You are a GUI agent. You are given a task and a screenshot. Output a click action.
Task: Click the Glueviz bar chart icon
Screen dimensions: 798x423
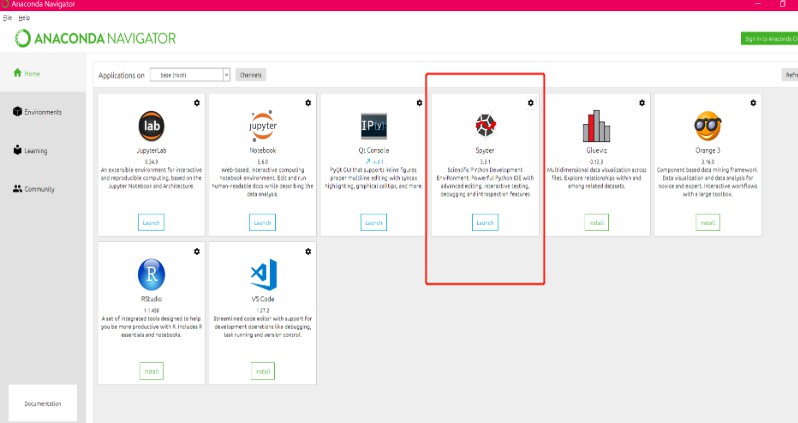pyautogui.click(x=596, y=126)
